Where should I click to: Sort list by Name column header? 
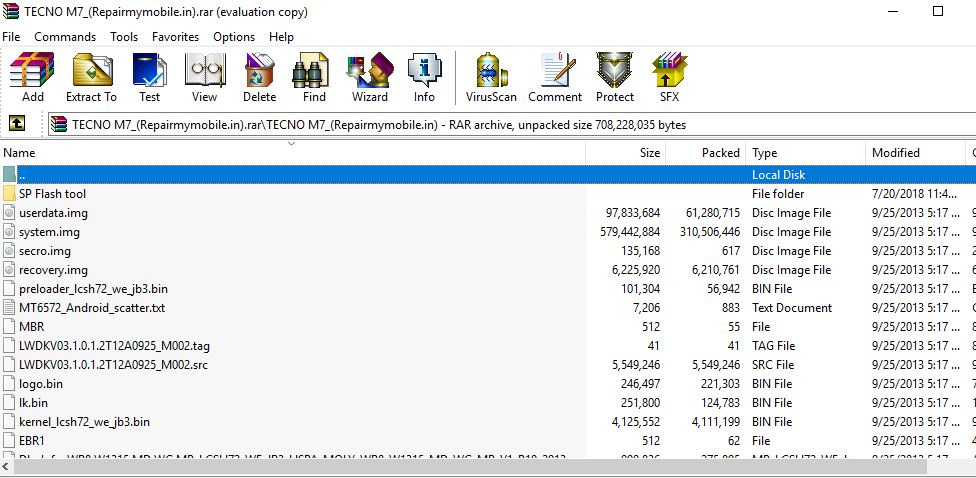20,153
